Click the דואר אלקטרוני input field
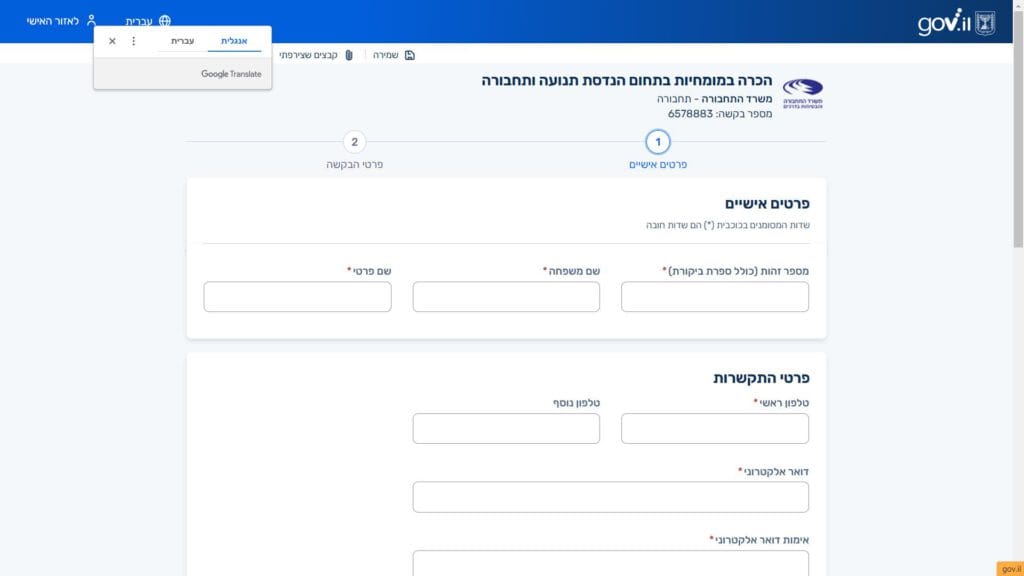This screenshot has height=576, width=1024. 610,497
